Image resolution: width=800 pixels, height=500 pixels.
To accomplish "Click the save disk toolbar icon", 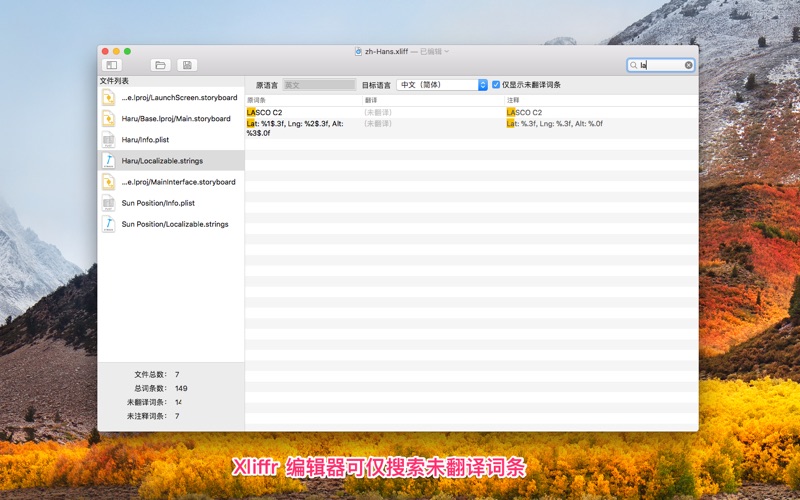I will click(x=186, y=65).
